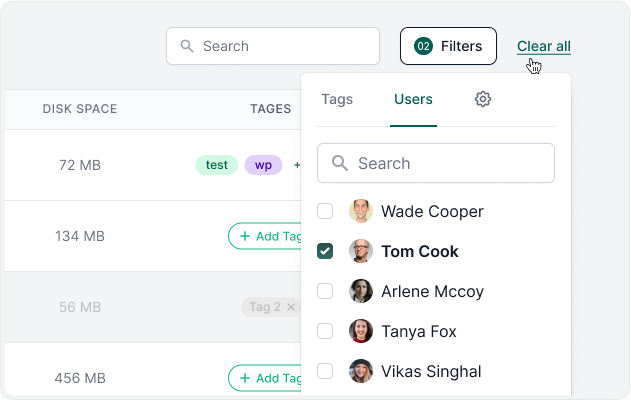Click Wade Cooper's avatar
This screenshot has width=631, height=400.
(x=361, y=212)
